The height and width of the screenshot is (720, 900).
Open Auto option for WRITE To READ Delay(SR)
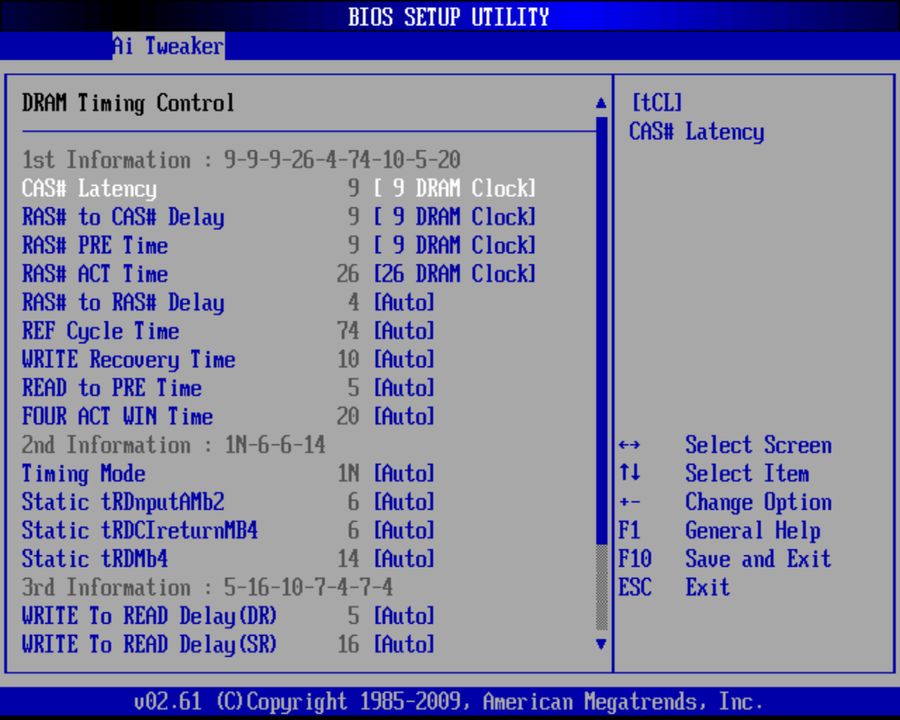[x=404, y=644]
